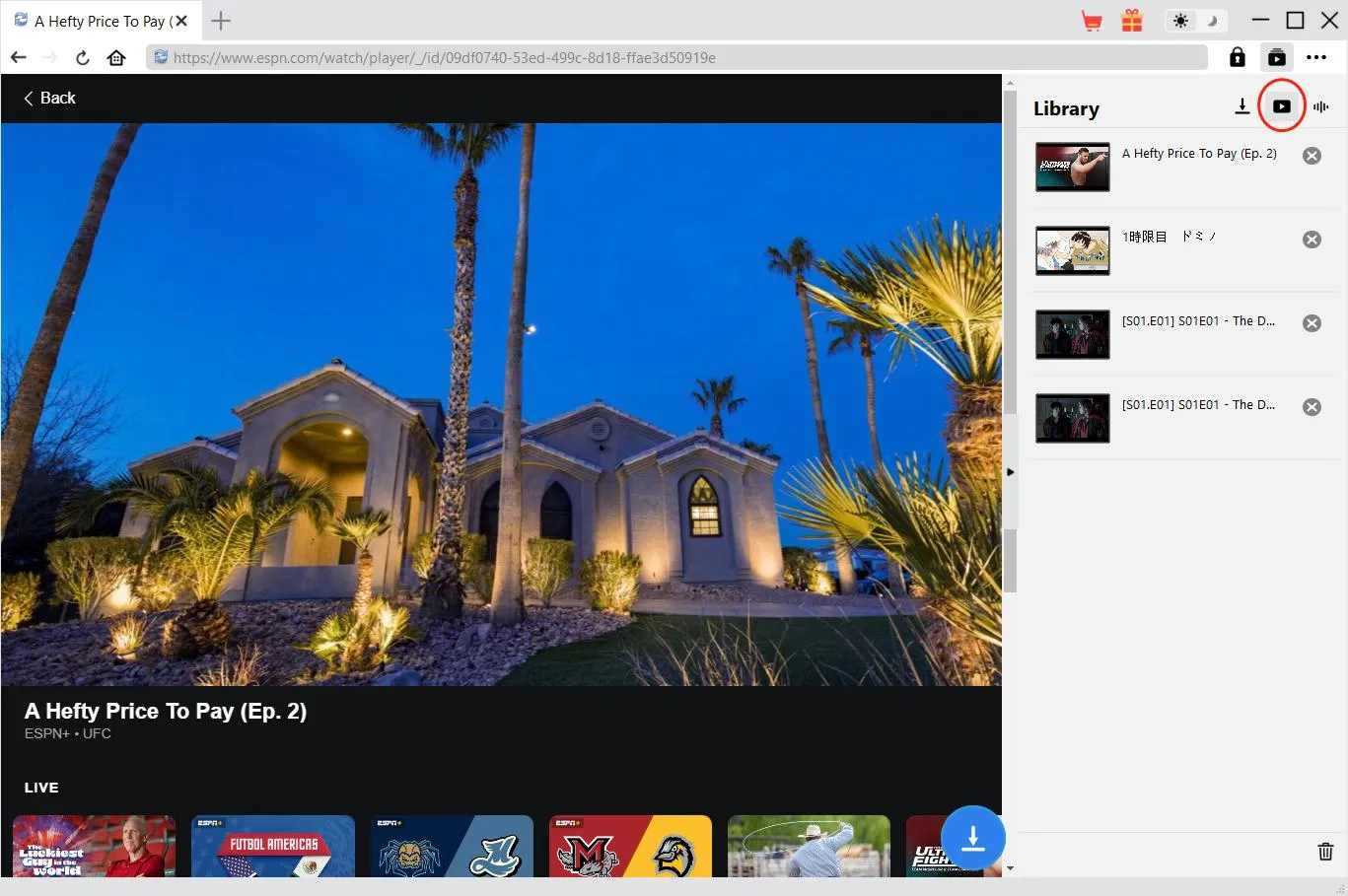Toggle the light/dark theme switch

pos(1195,21)
